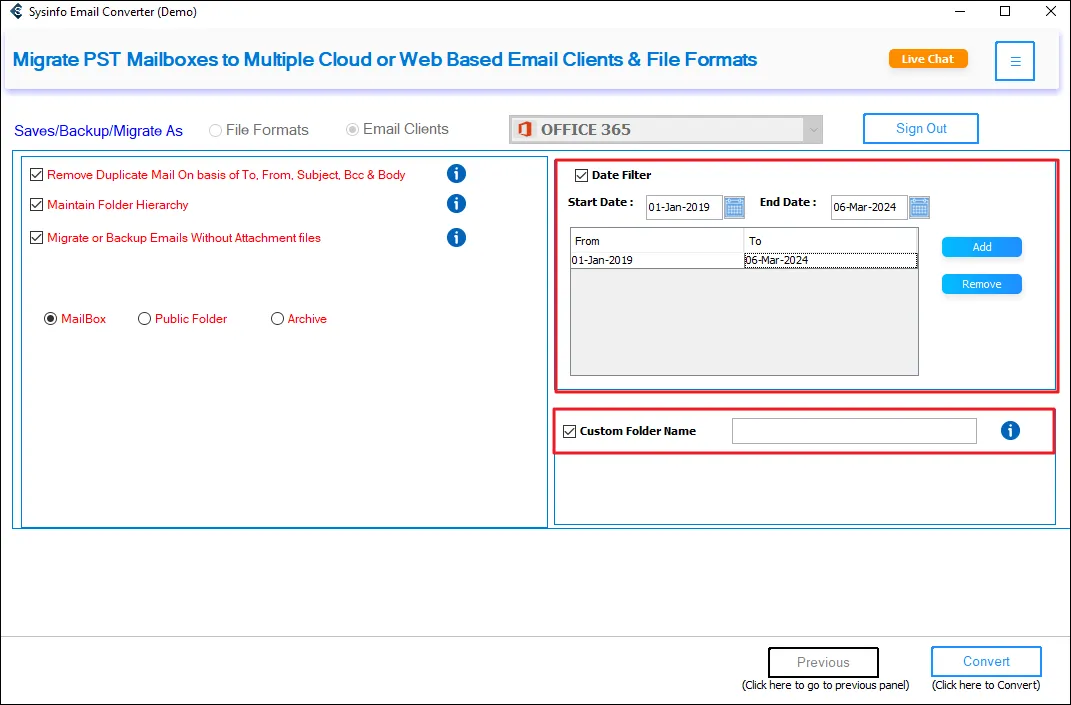Click info icon next to Custom Folder Name
The height and width of the screenshot is (705, 1071).
tap(1010, 431)
